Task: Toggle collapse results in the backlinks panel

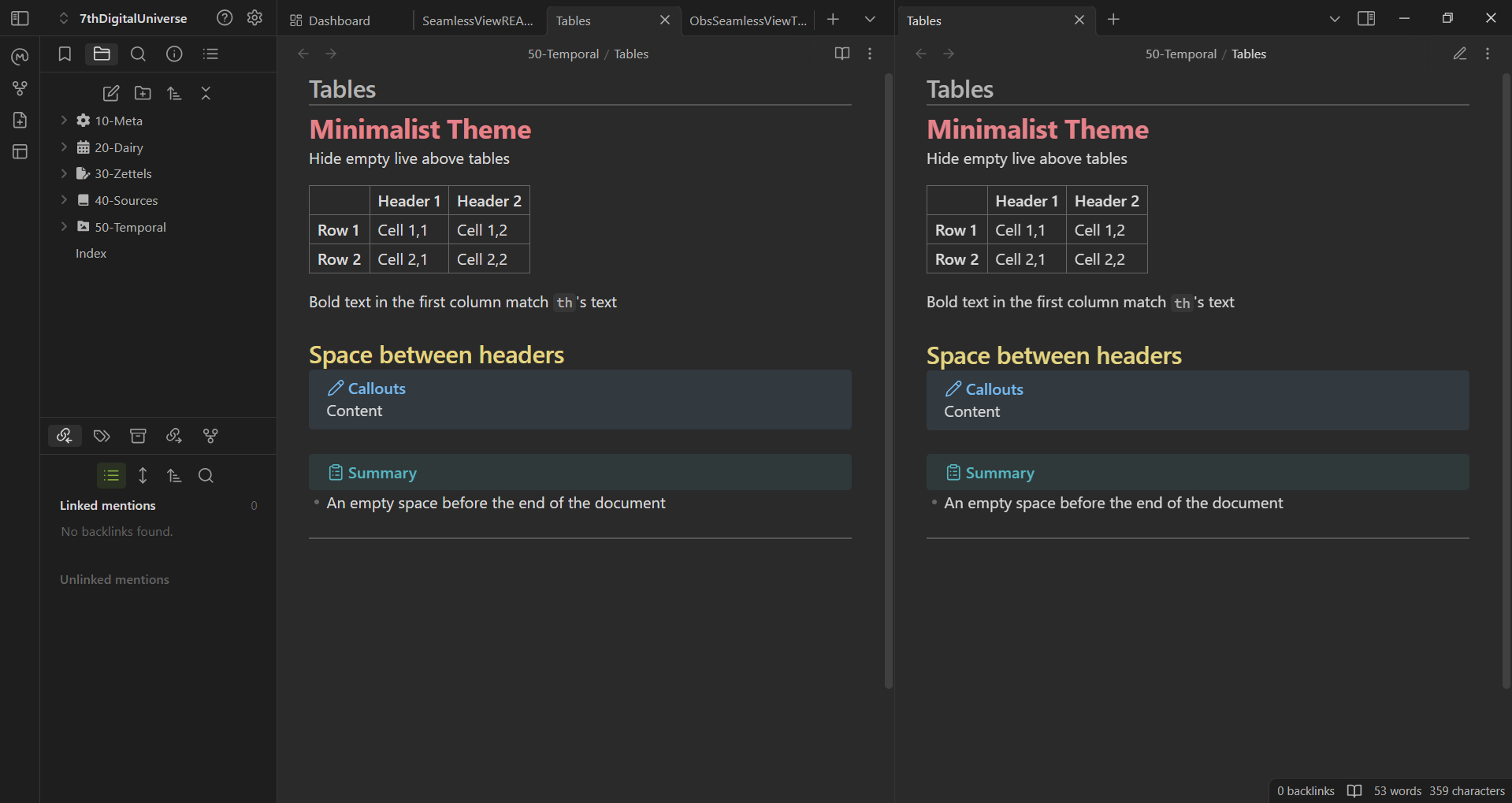Action: pyautogui.click(x=111, y=475)
